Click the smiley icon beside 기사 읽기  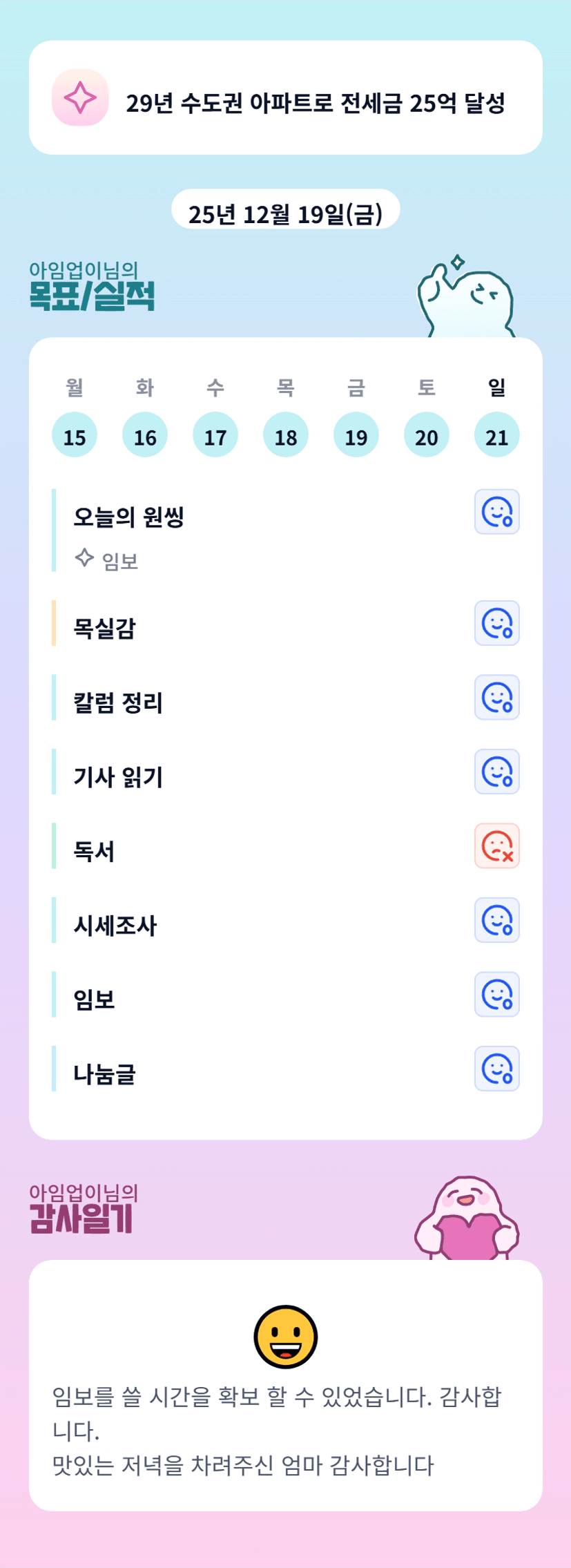[x=496, y=772]
